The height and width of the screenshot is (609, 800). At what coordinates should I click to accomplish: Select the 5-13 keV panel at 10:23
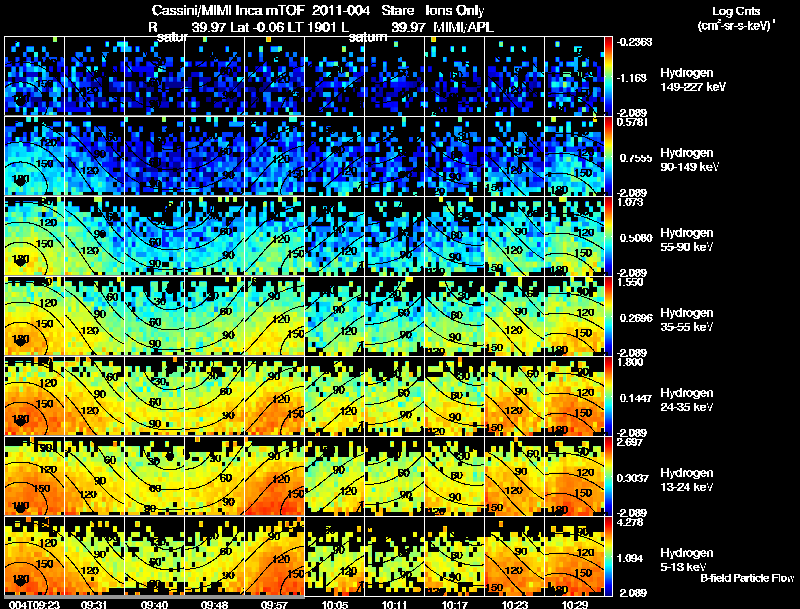coord(514,556)
